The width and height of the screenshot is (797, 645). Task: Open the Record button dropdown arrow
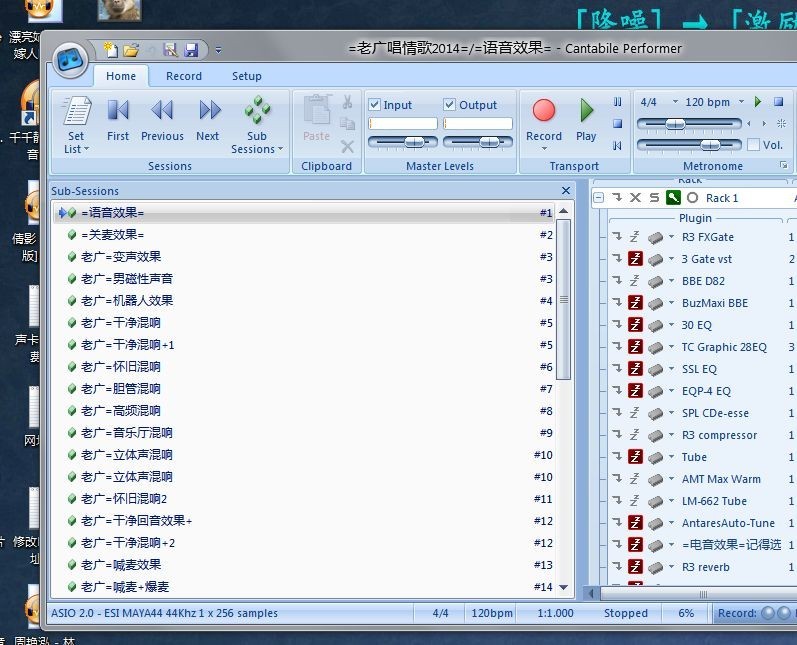[544, 149]
